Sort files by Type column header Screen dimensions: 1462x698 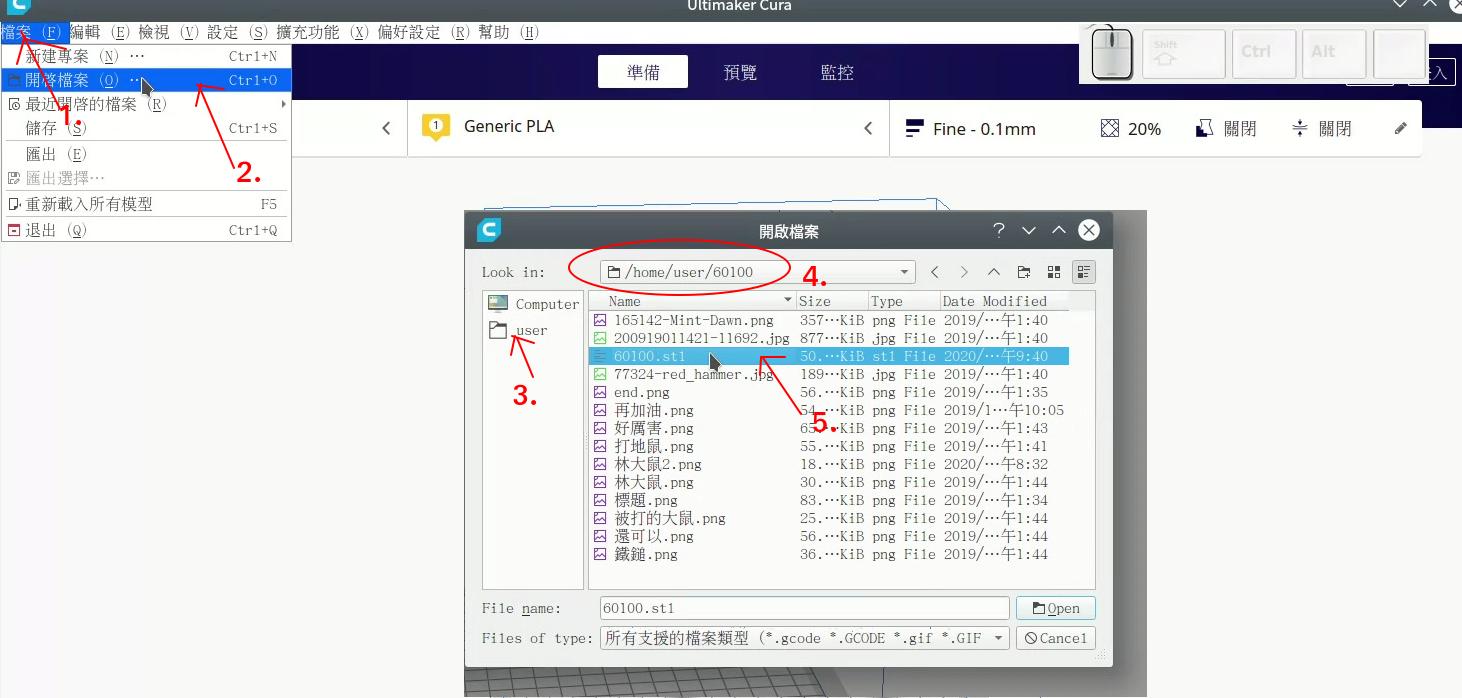tap(903, 301)
